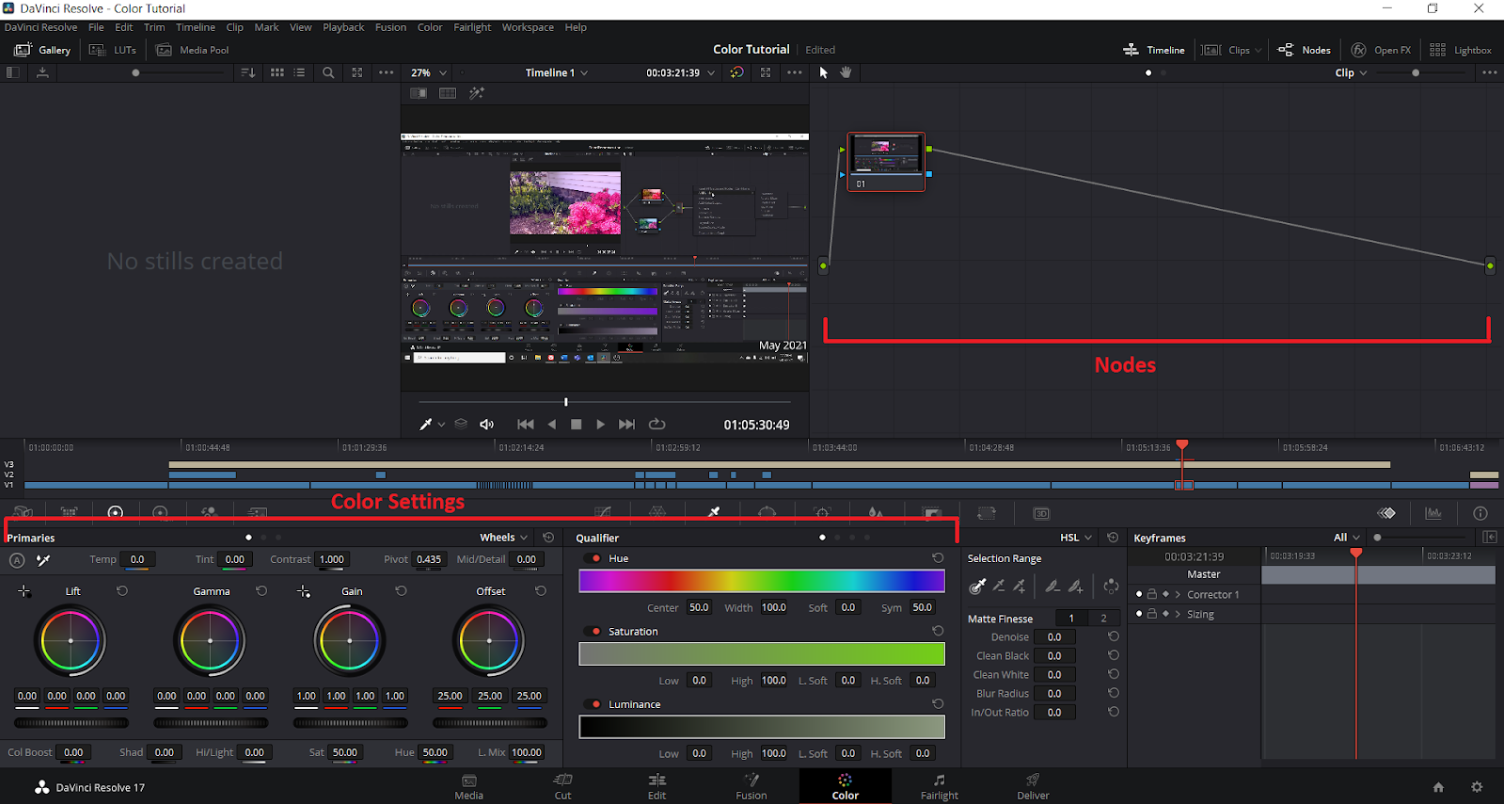Open the Playback menu
The image size is (1504, 804).
tap(343, 27)
